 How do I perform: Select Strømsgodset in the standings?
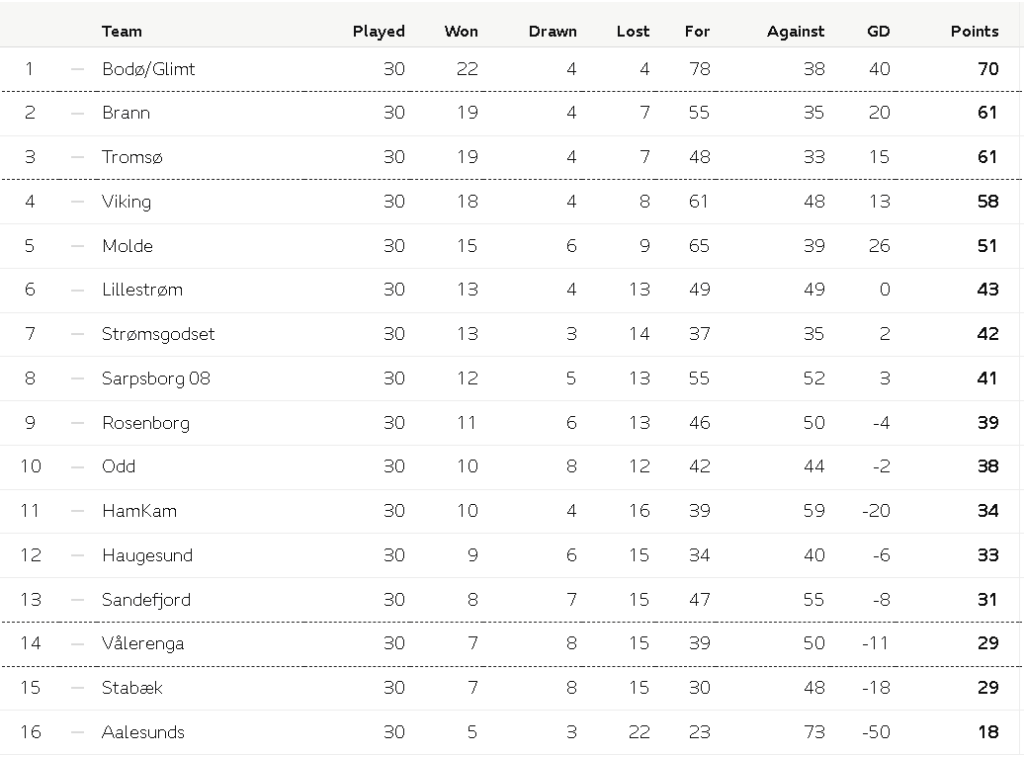coord(158,333)
